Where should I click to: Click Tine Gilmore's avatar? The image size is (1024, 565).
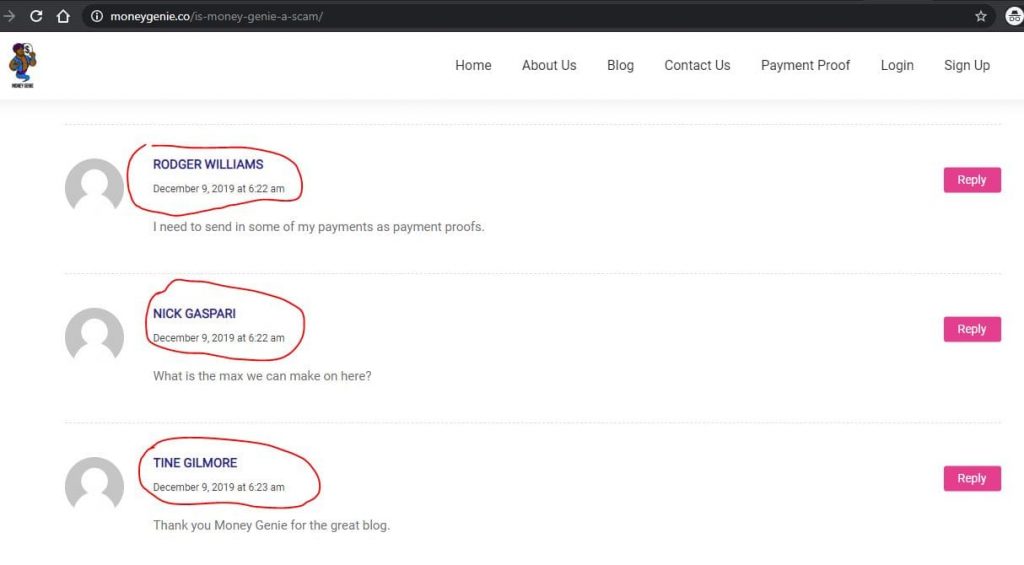point(94,483)
